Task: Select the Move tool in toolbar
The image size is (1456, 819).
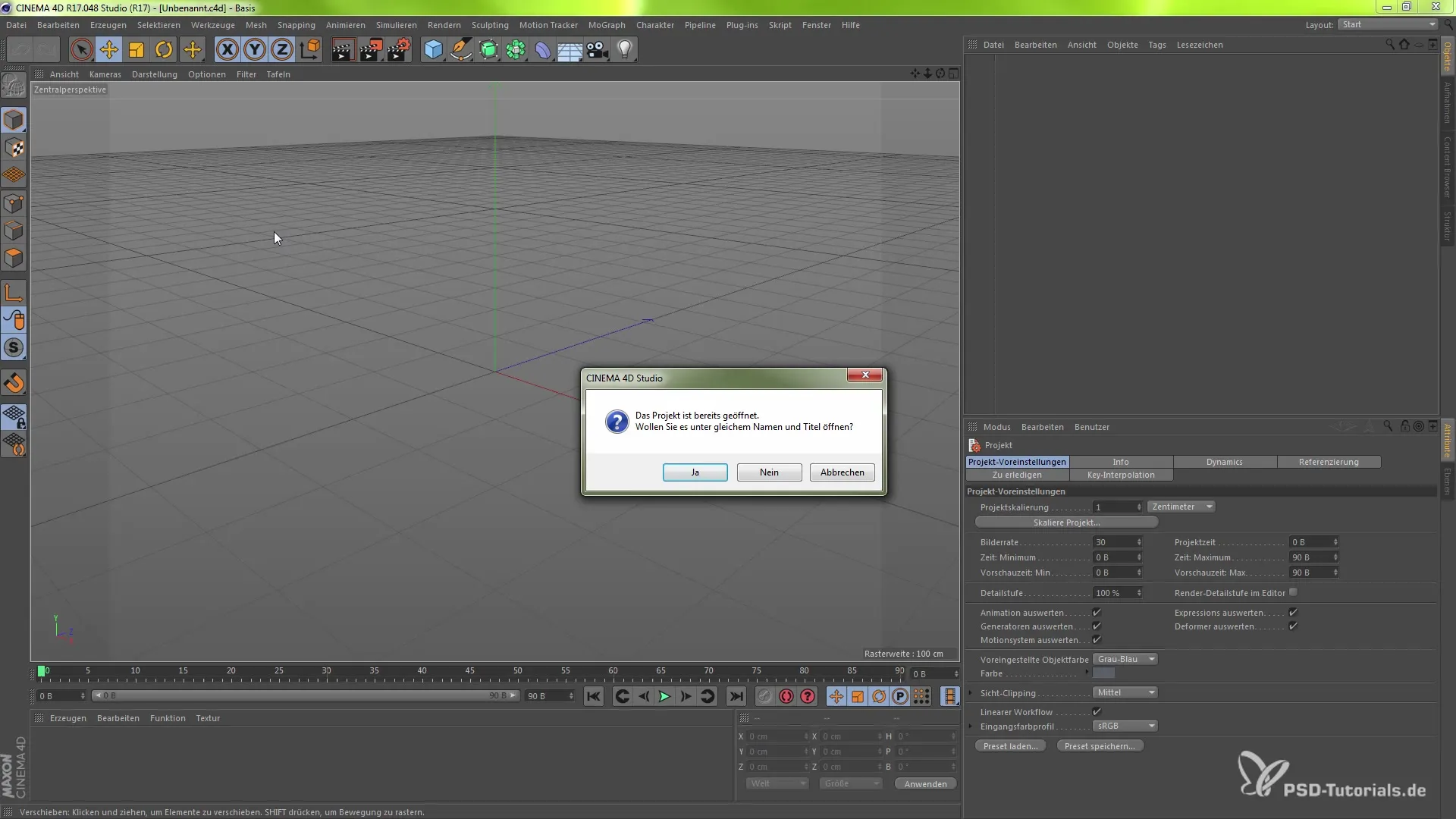Action: [x=108, y=50]
